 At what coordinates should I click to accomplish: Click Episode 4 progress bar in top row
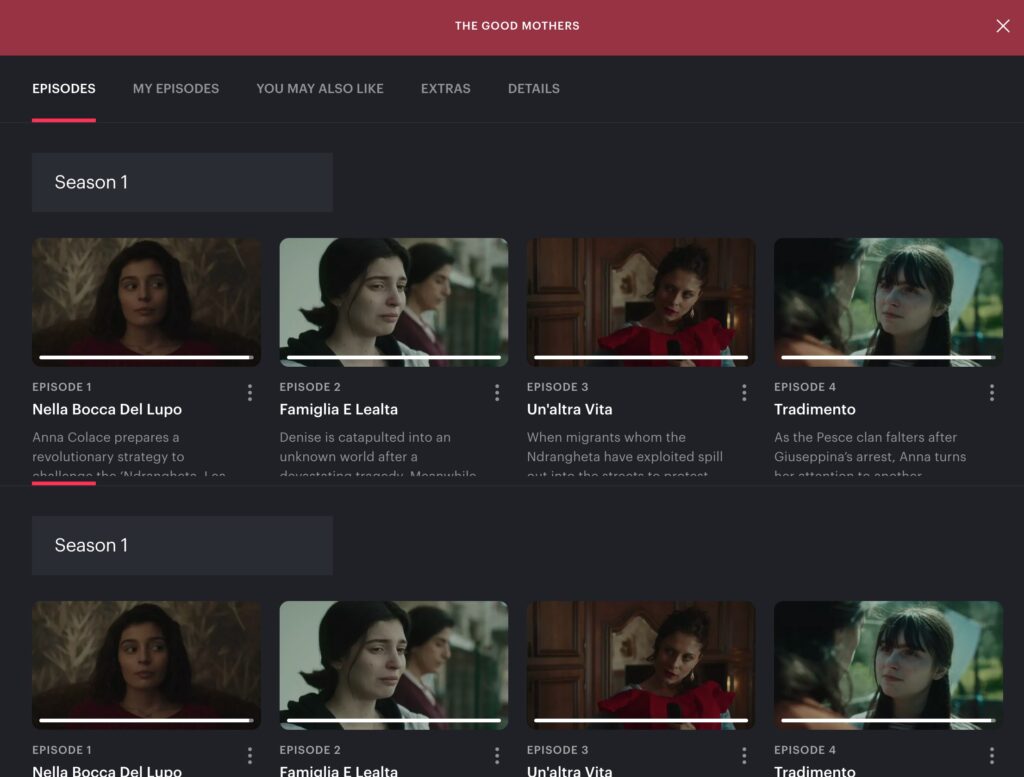[x=888, y=357]
